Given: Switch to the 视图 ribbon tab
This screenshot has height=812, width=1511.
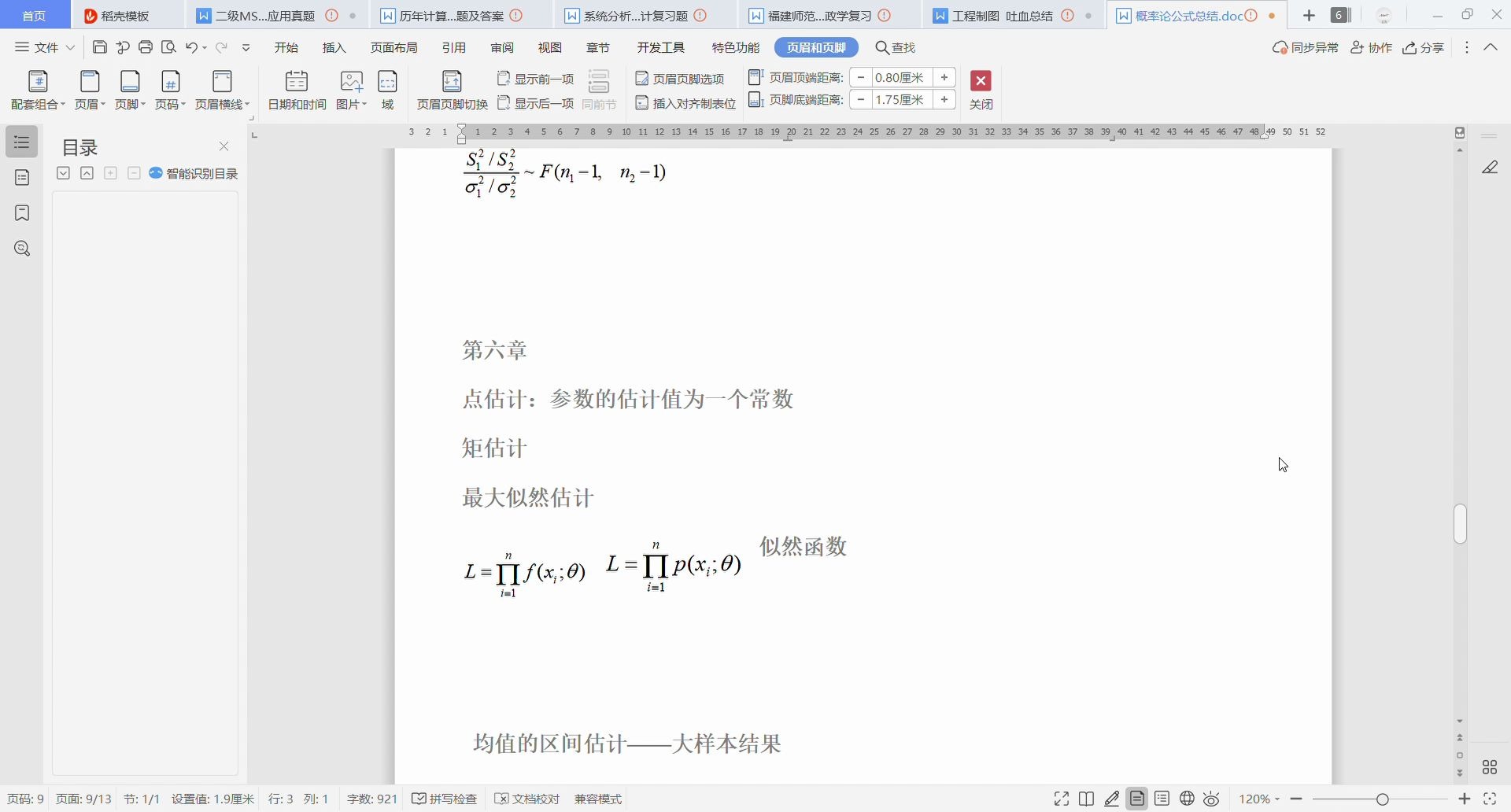Looking at the screenshot, I should (550, 48).
